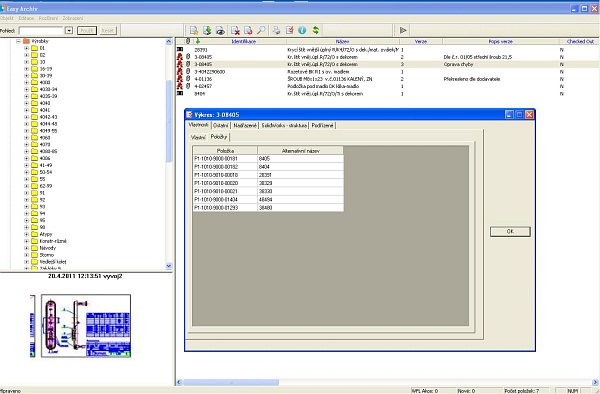Click the Výkres dialog title bar icon
This screenshot has height=394, width=600.
(189, 114)
